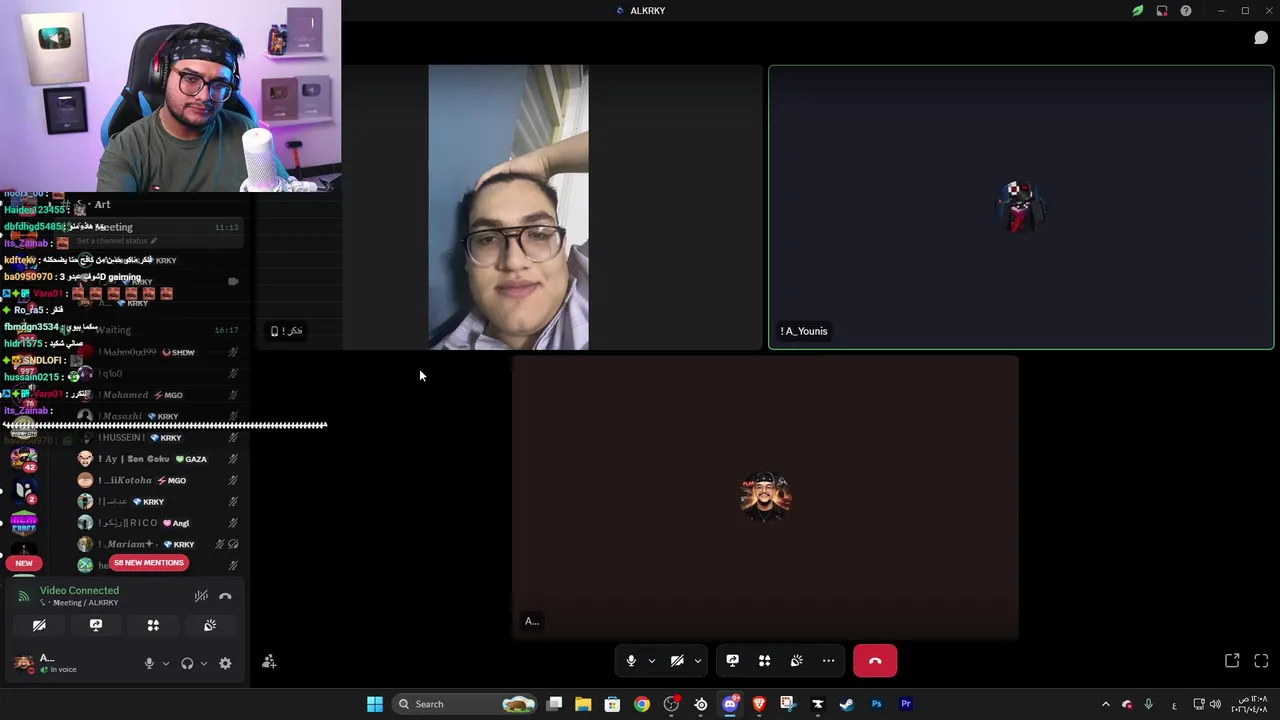The height and width of the screenshot is (720, 1280).
Task: Mute microphone in call controls bar
Action: [x=631, y=661]
